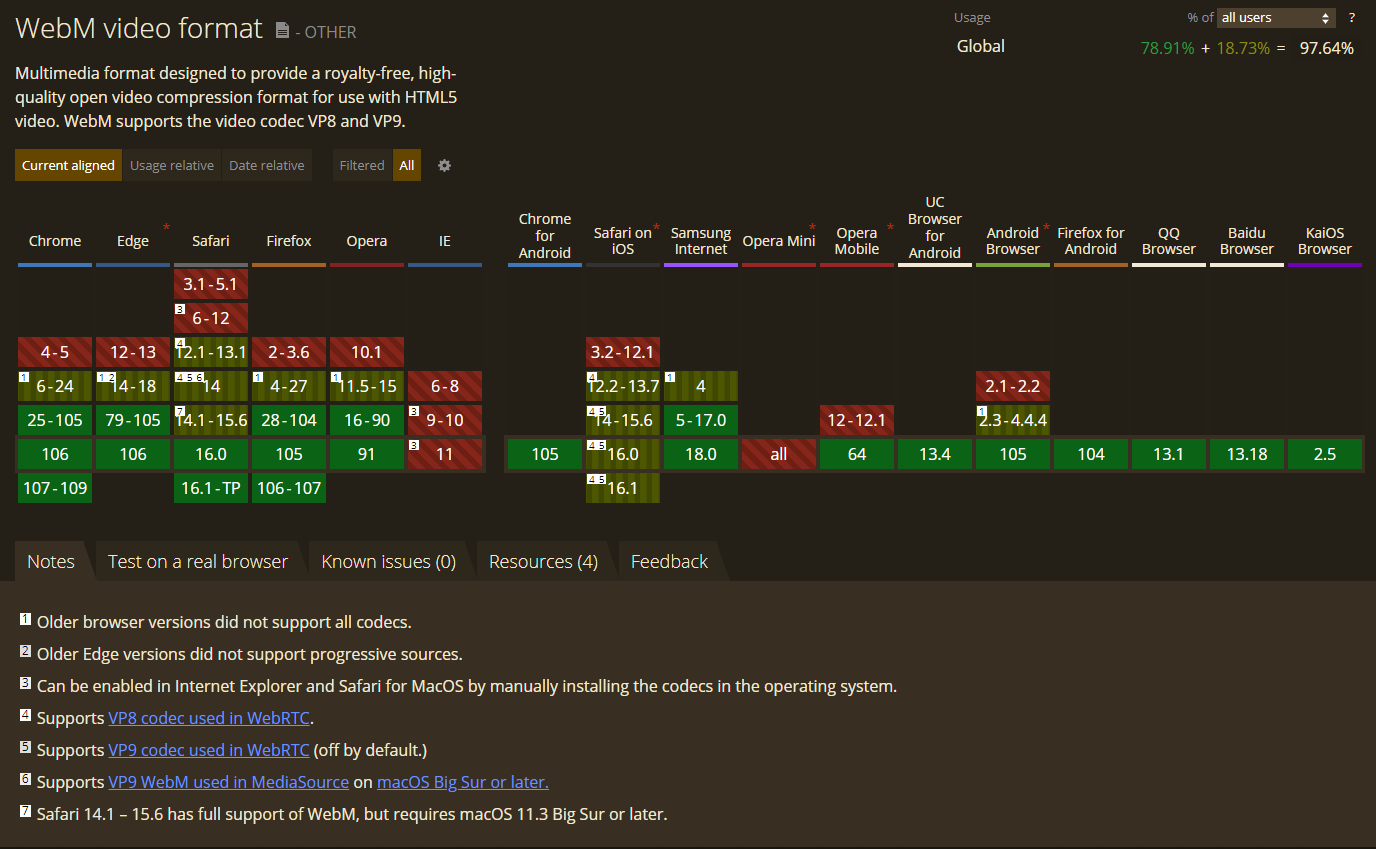Click the Edge 79-105 version cell
This screenshot has width=1376, height=849.
(x=133, y=420)
